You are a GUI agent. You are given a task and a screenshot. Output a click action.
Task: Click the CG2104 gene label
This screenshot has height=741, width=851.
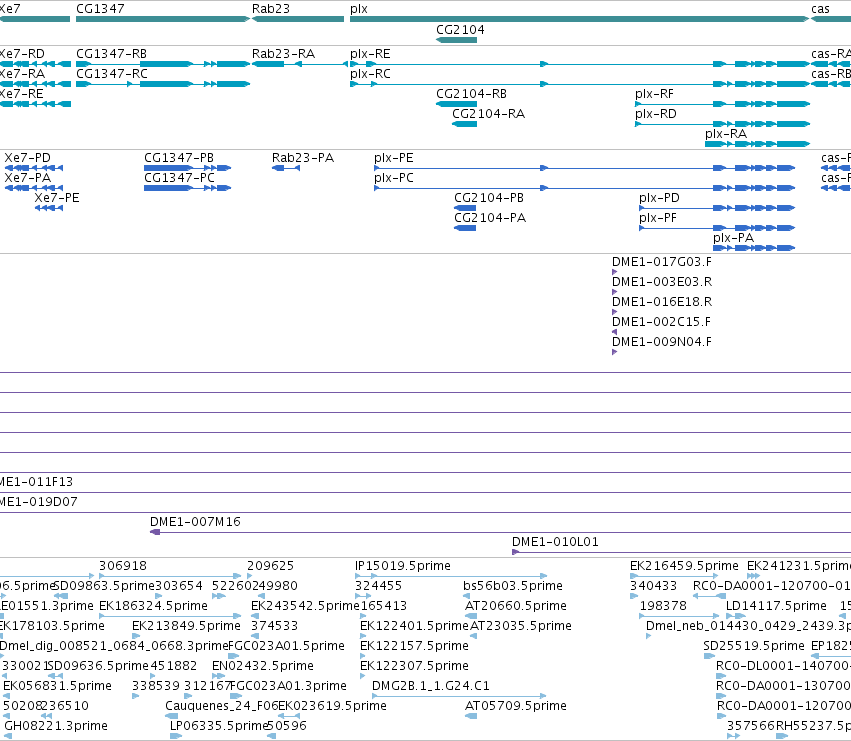click(x=460, y=29)
